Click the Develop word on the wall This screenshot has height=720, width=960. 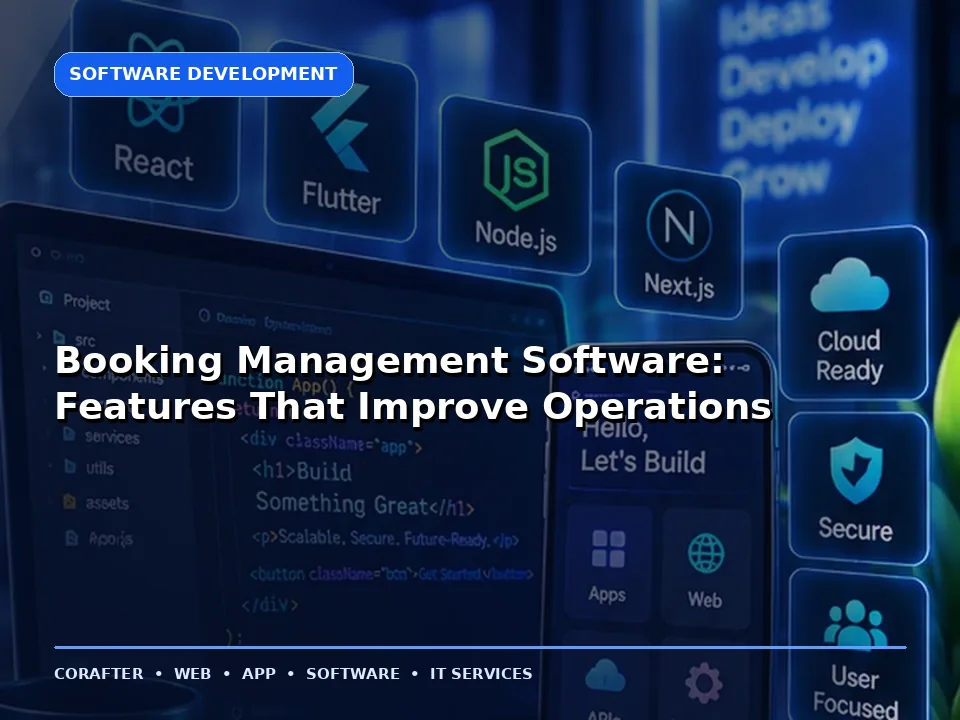803,67
